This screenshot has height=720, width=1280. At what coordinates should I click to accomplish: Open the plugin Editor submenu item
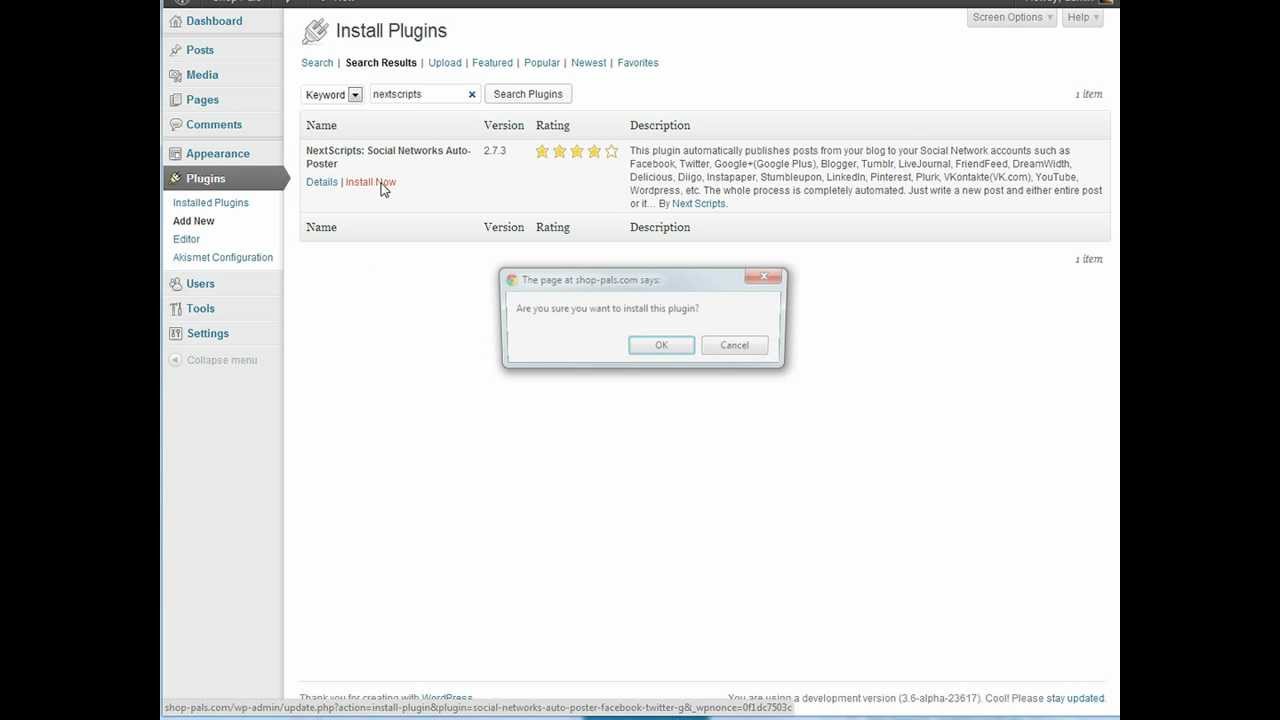pyautogui.click(x=186, y=239)
